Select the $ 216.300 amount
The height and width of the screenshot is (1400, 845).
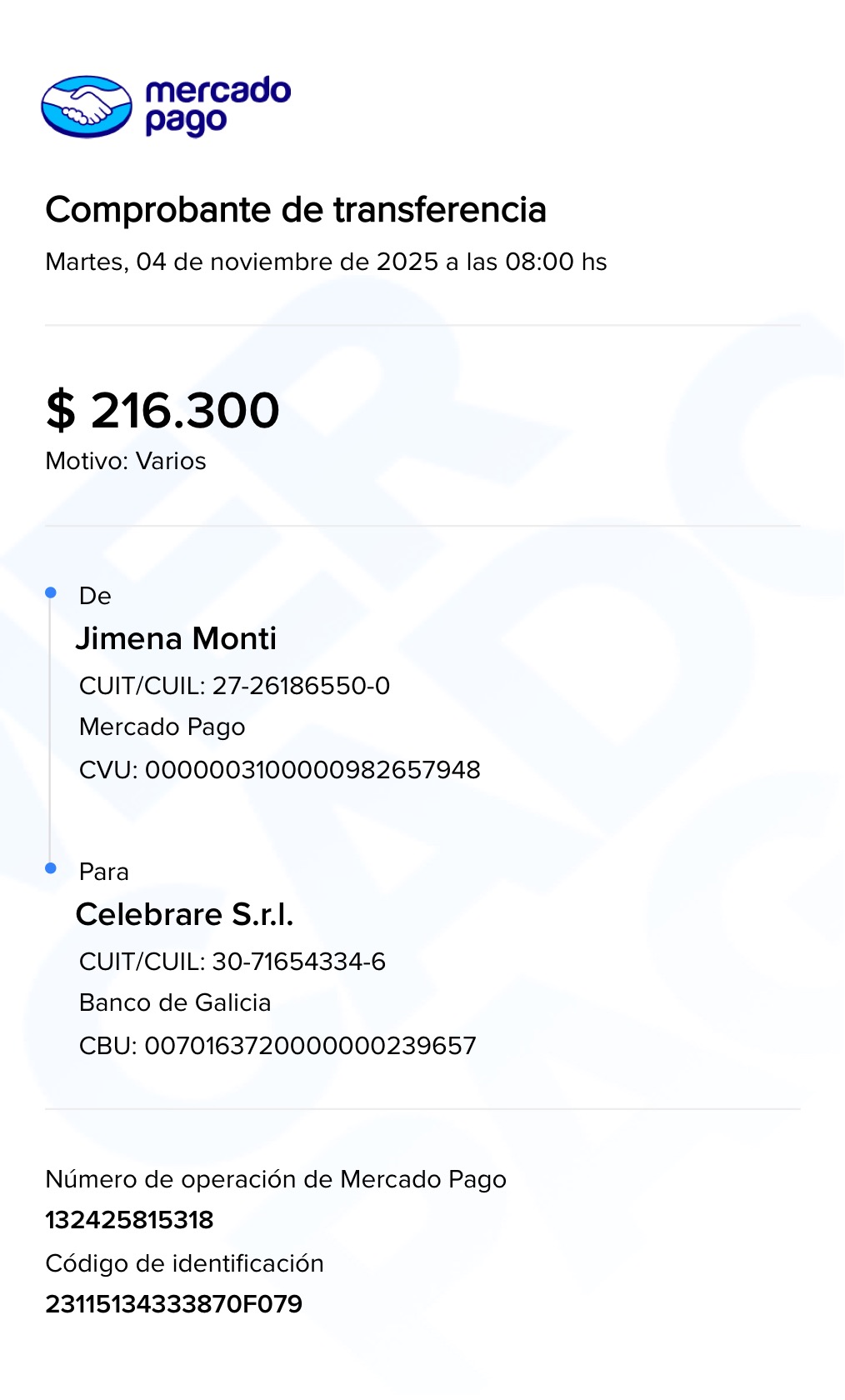pos(162,410)
